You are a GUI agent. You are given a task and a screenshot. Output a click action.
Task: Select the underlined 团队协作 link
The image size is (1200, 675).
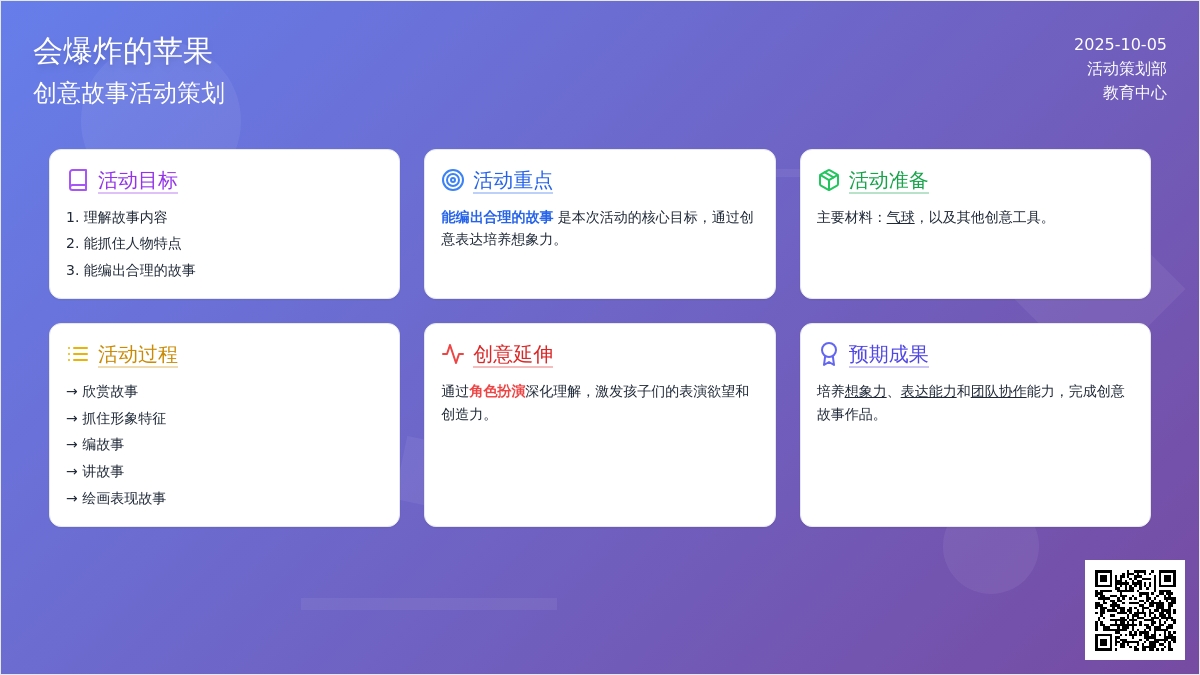point(998,391)
